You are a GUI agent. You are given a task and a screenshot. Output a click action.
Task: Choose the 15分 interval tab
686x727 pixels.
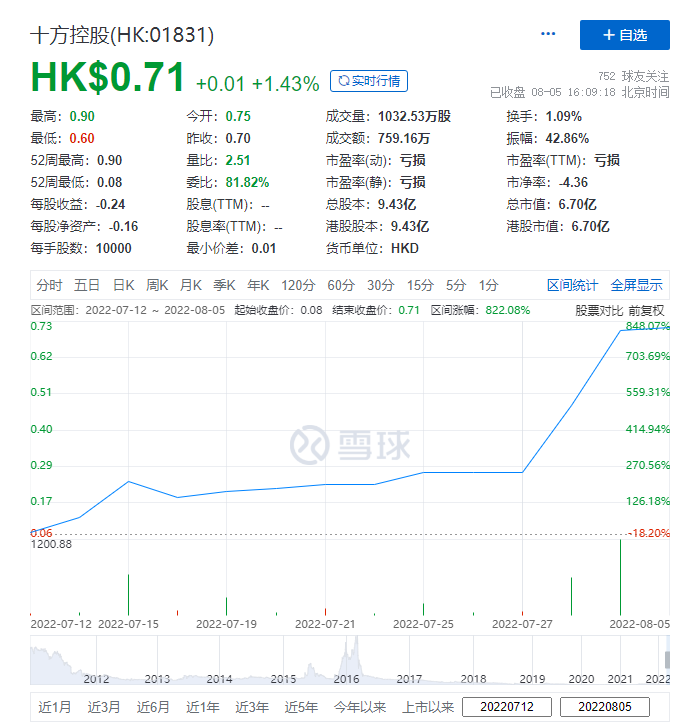coord(420,285)
